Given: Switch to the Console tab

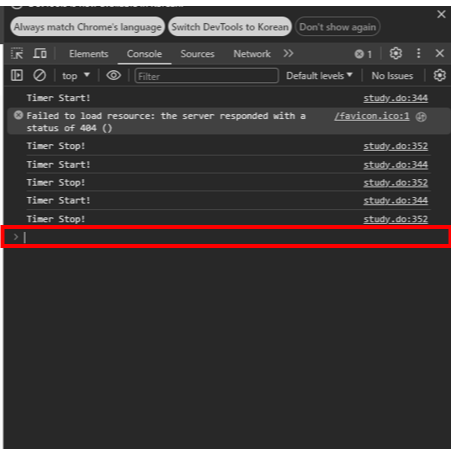Looking at the screenshot, I should [144, 54].
